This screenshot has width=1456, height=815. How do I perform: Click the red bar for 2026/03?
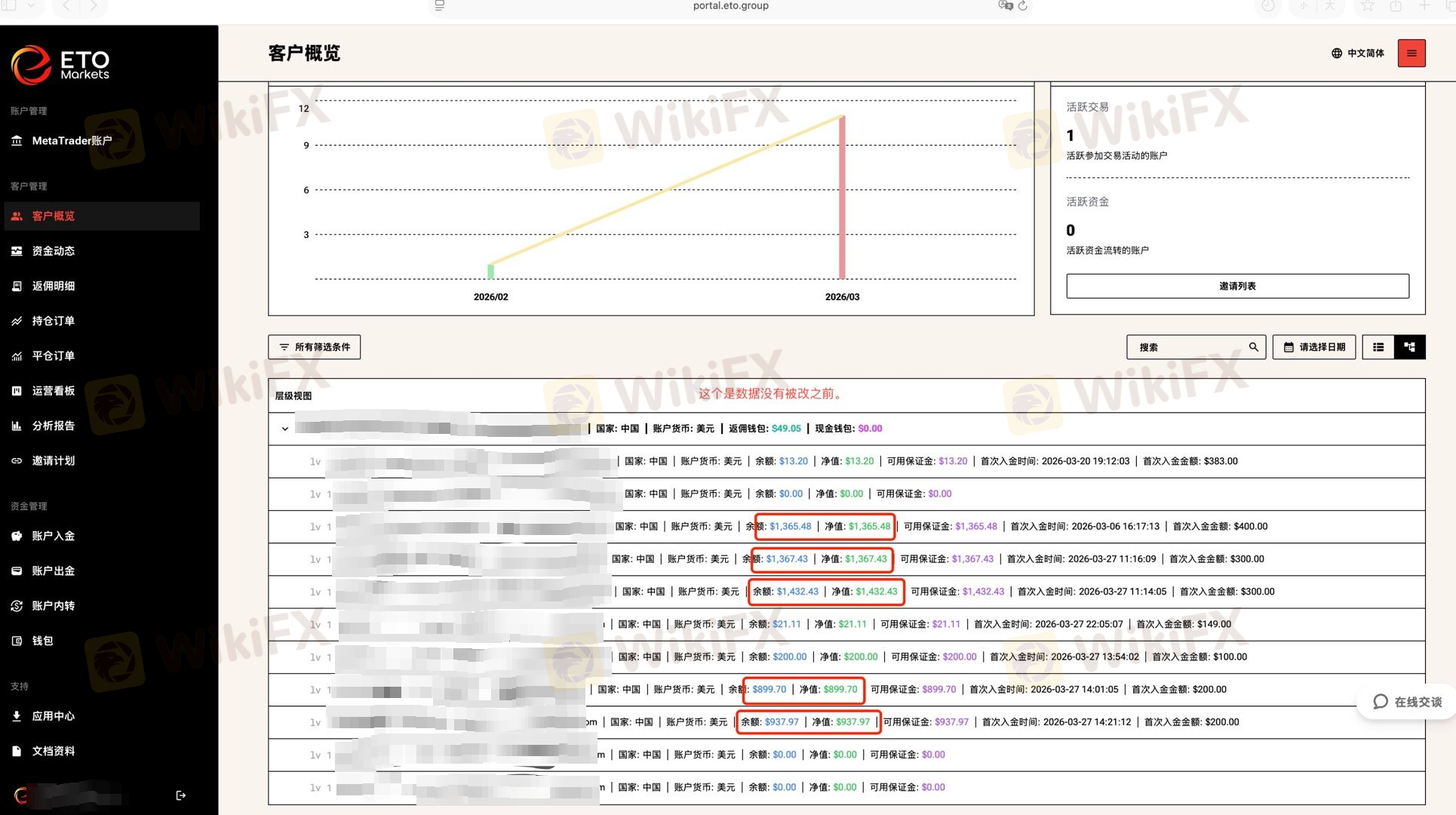pos(842,198)
